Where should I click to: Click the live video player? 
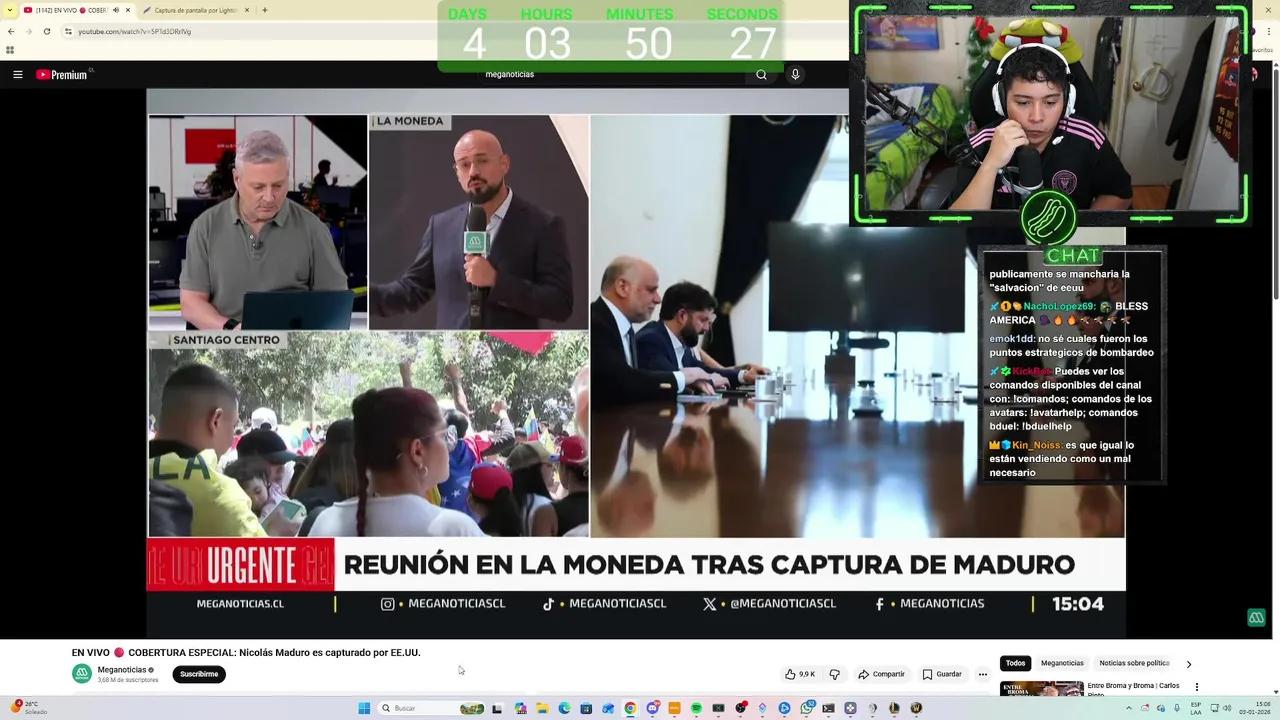tap(636, 364)
